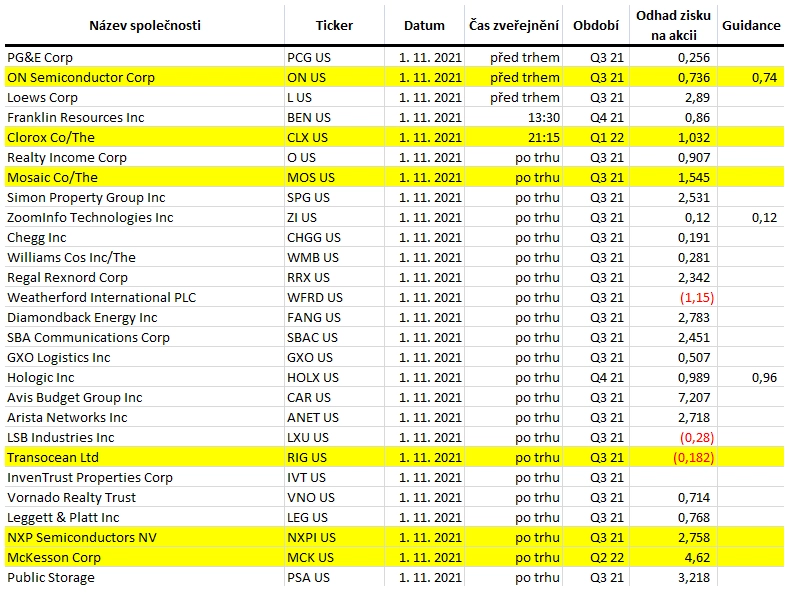The image size is (790, 594).
Task: Select the 'Realty Income Corp' cell
Action: [x=145, y=158]
